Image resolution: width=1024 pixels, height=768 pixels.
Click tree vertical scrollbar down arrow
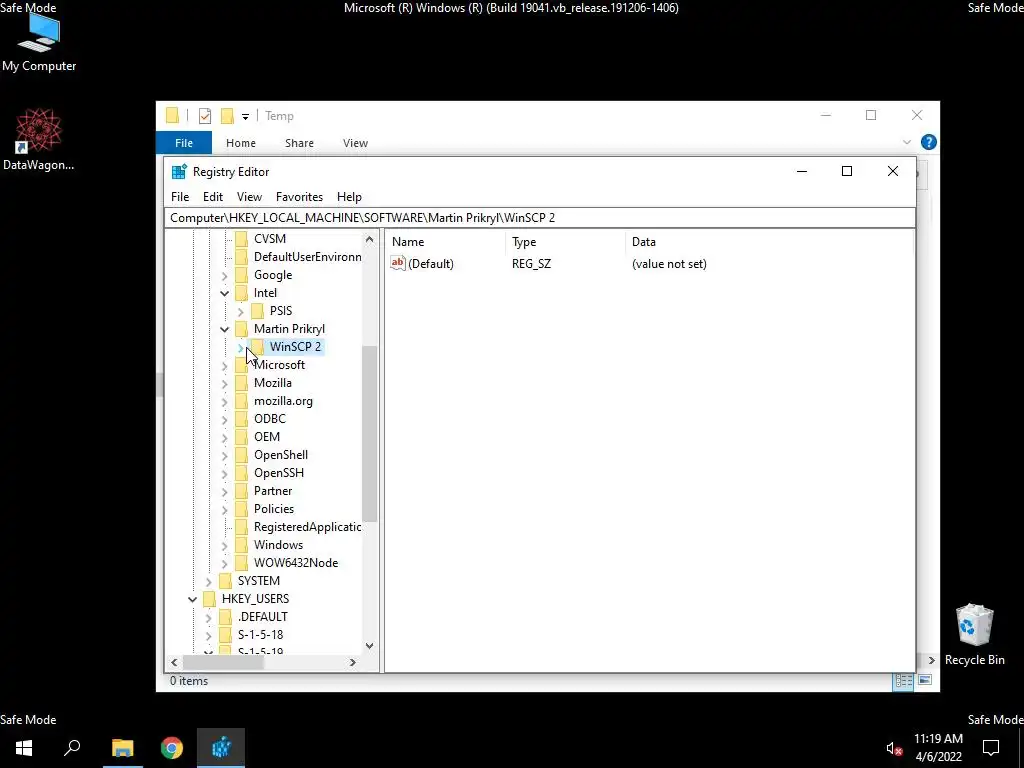click(370, 646)
